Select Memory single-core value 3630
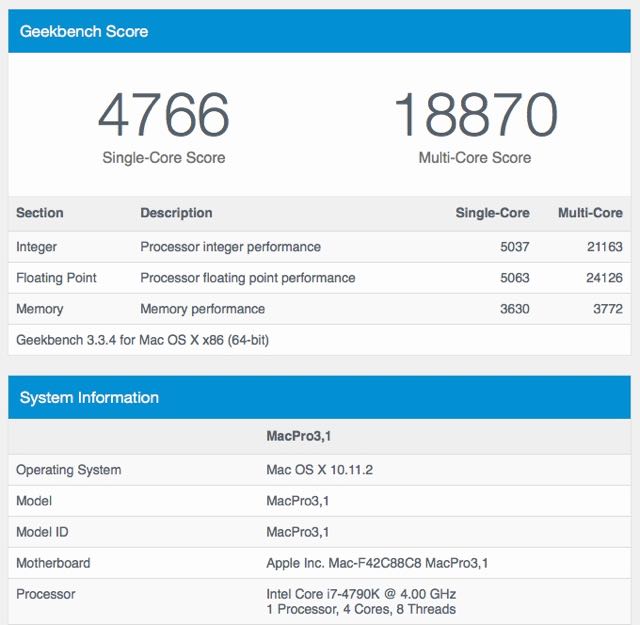 pyautogui.click(x=515, y=309)
